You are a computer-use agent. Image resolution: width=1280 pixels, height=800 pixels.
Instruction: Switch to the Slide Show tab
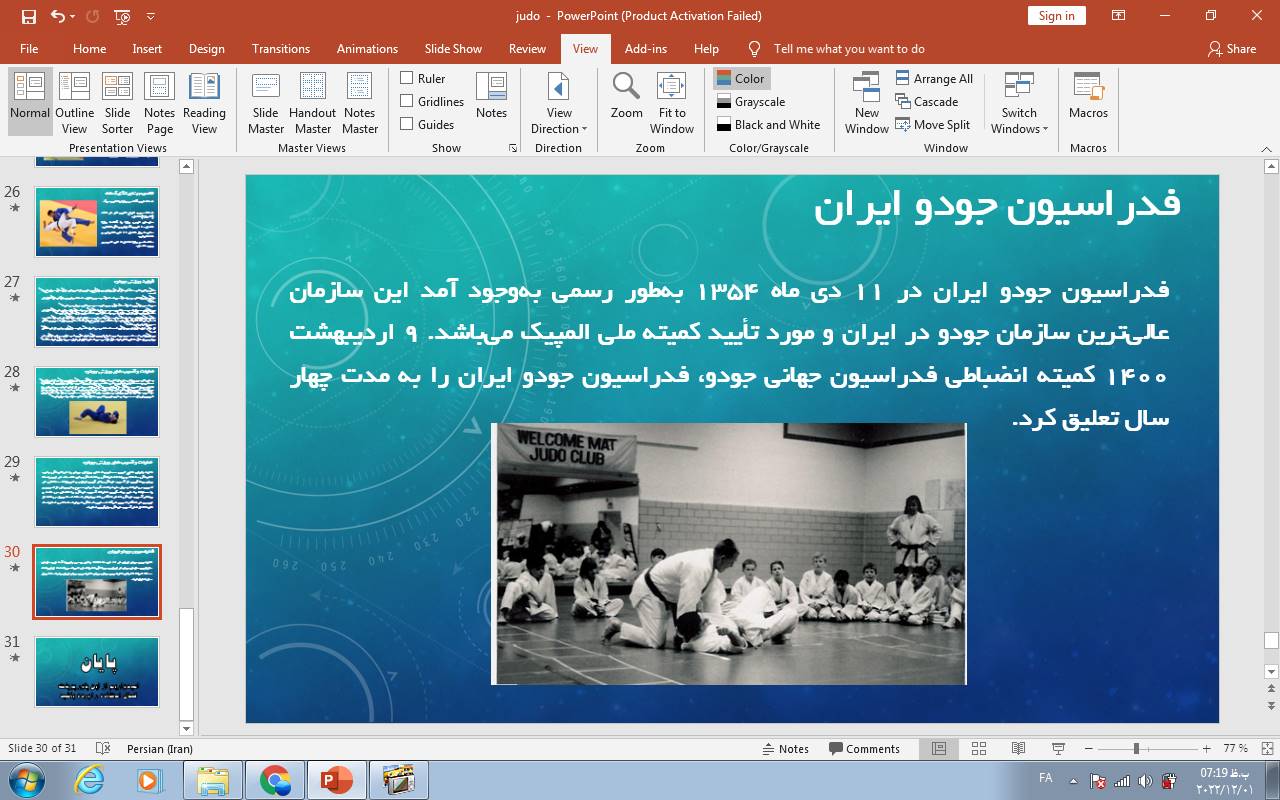(453, 48)
